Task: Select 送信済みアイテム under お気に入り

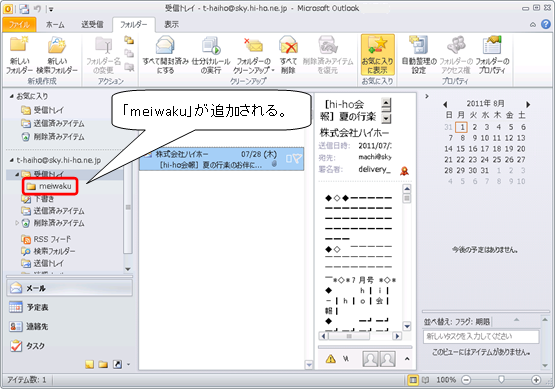Action: [53, 124]
